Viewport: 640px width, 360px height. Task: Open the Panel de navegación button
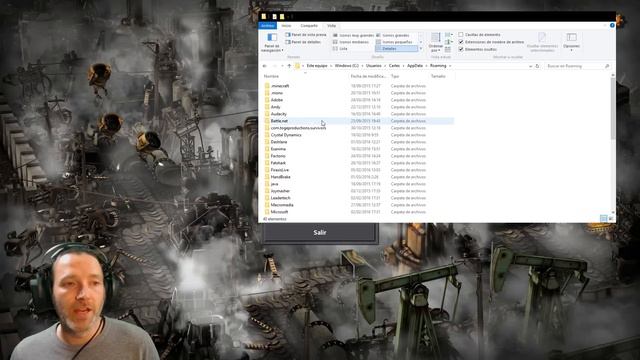[271, 43]
